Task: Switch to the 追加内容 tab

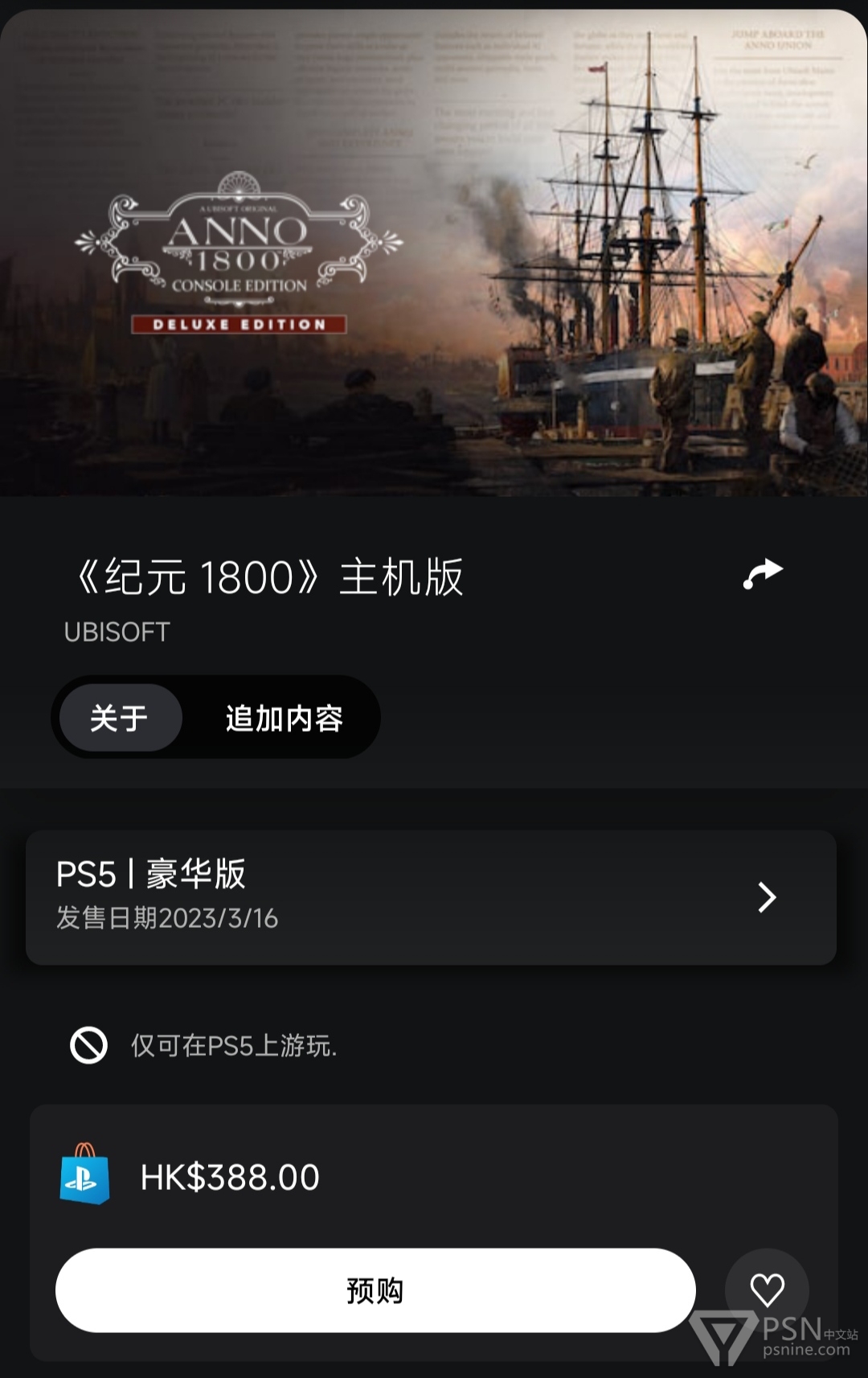Action: [284, 718]
